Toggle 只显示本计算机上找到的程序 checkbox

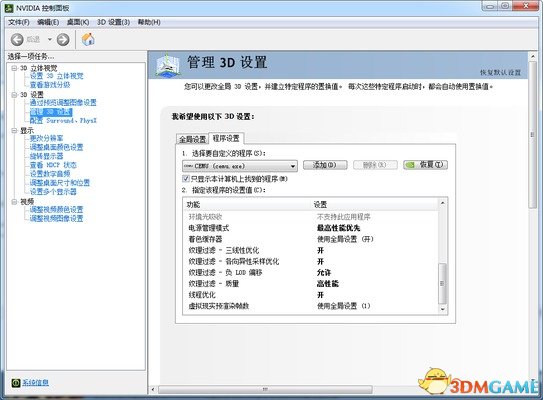pyautogui.click(x=186, y=179)
